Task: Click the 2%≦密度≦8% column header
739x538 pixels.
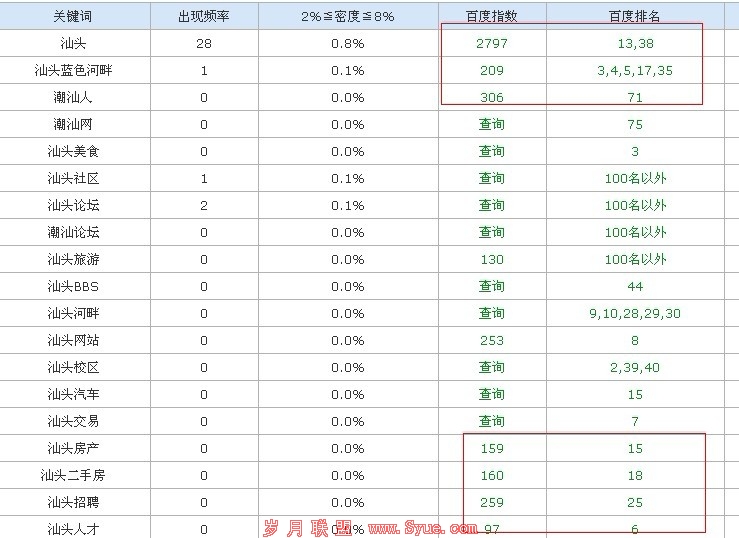Action: (347, 17)
